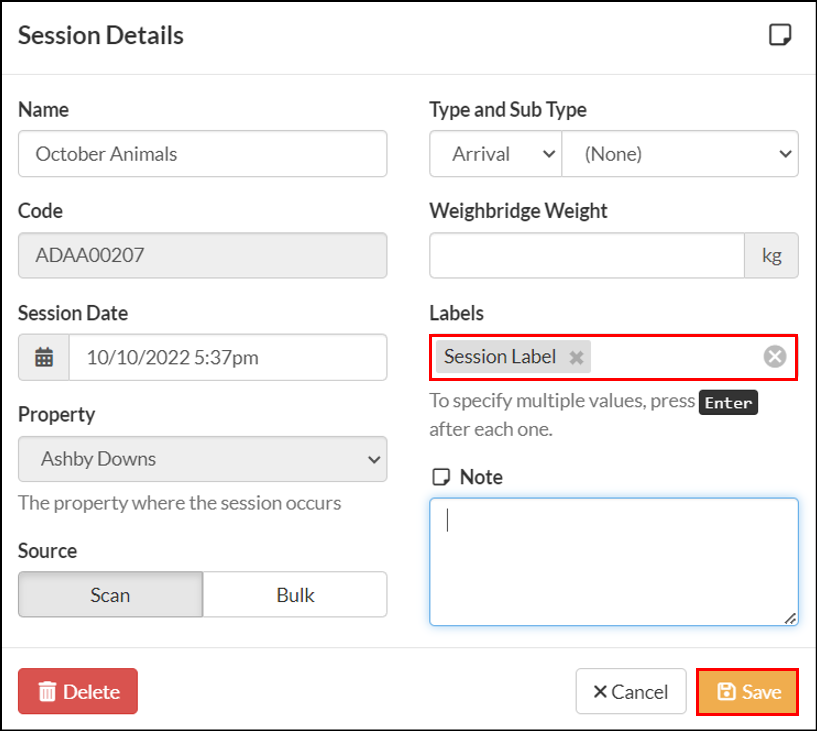Switch source to Bulk
The width and height of the screenshot is (817, 731).
pyautogui.click(x=295, y=594)
